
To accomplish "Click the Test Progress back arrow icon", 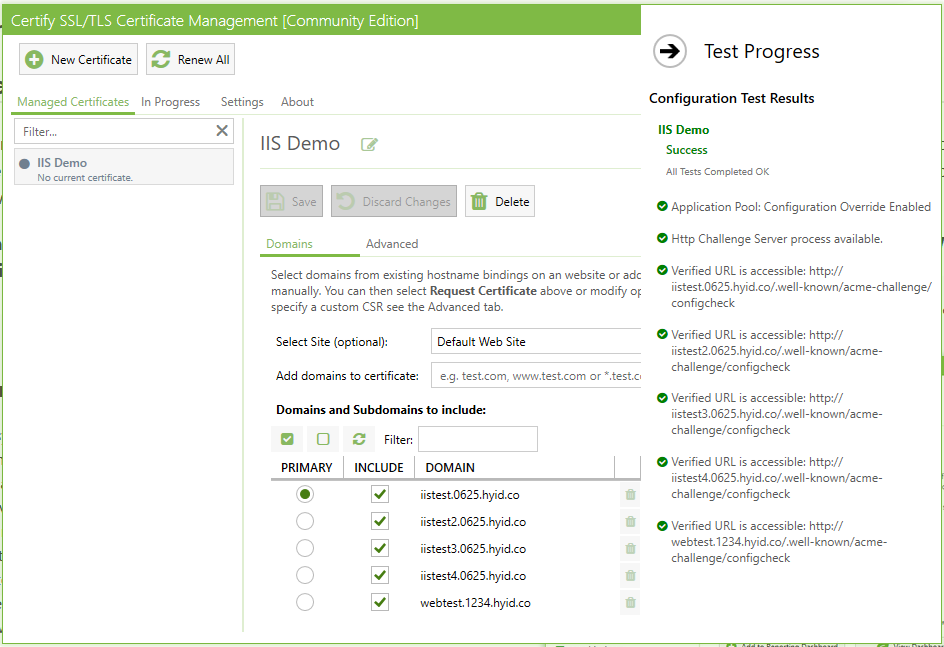I will click(x=669, y=51).
